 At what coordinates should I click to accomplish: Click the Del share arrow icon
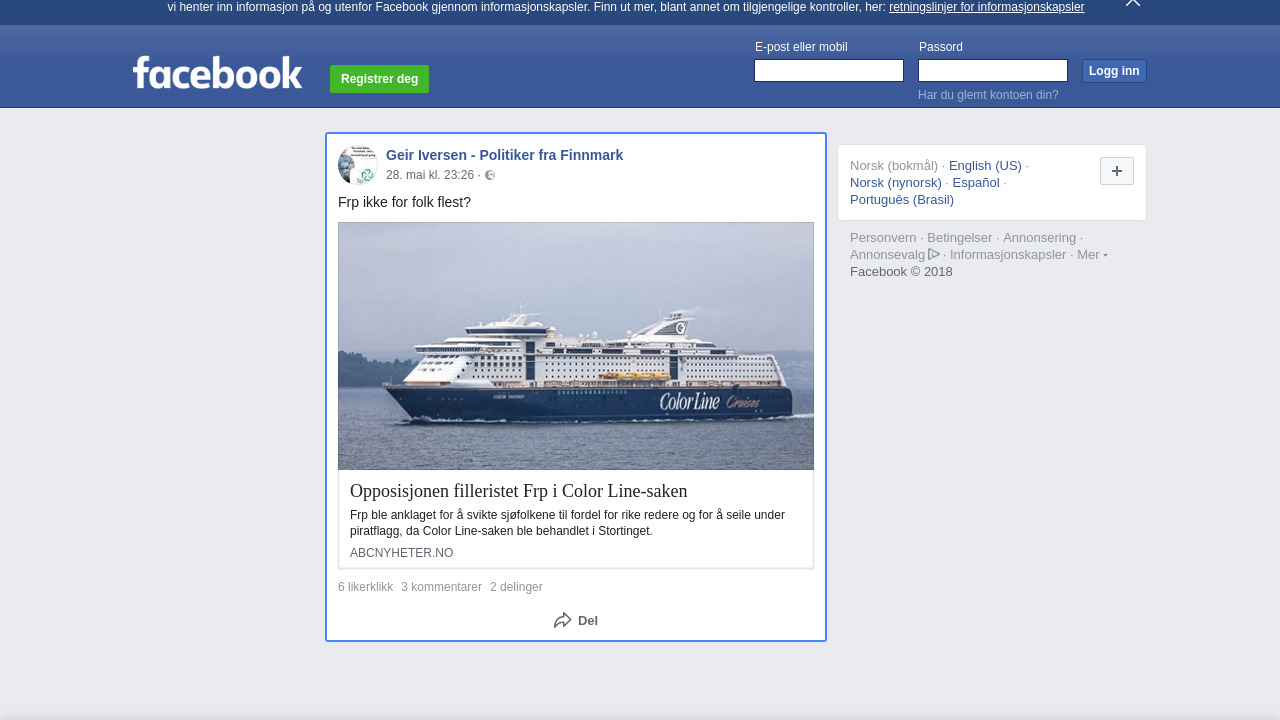pos(563,620)
